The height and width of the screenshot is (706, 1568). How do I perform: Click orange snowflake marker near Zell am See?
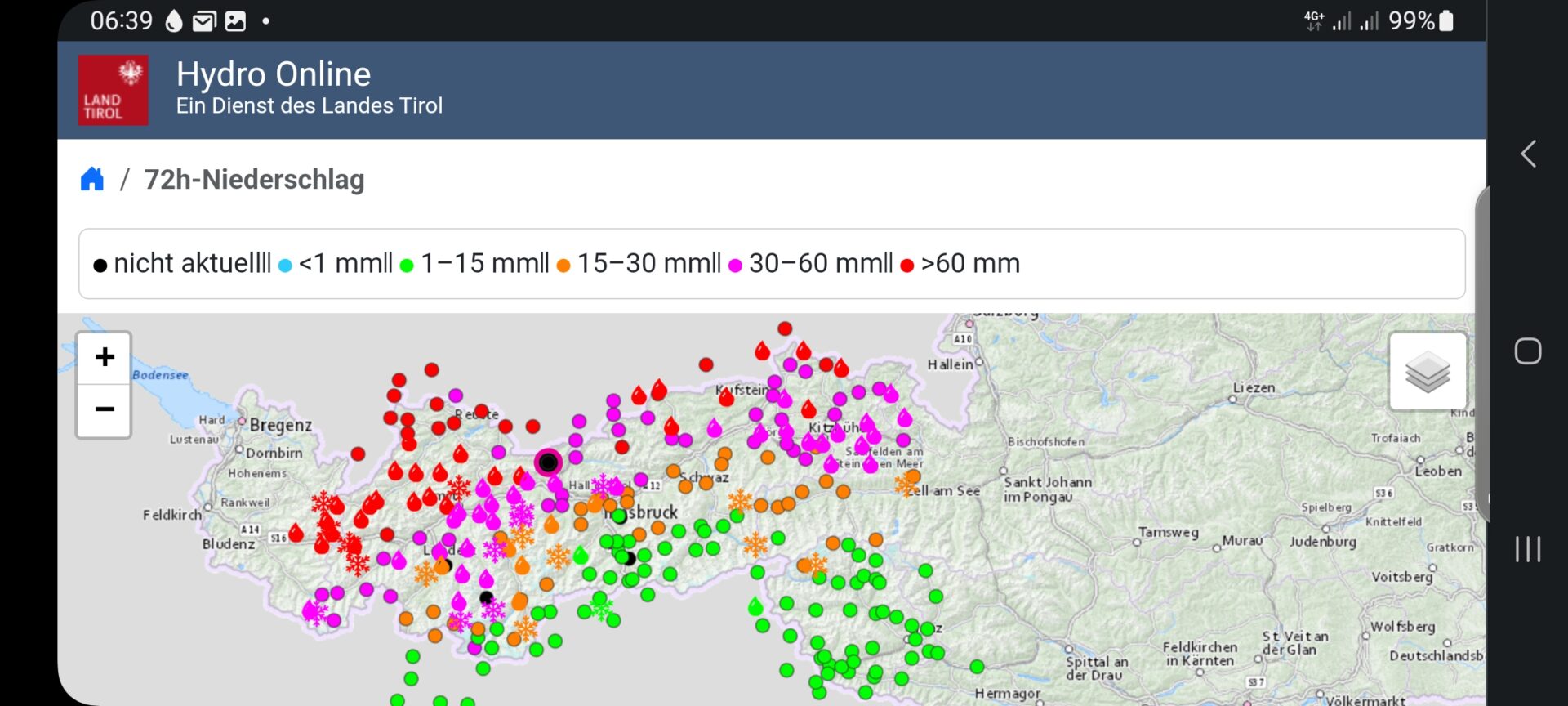pyautogui.click(x=906, y=485)
